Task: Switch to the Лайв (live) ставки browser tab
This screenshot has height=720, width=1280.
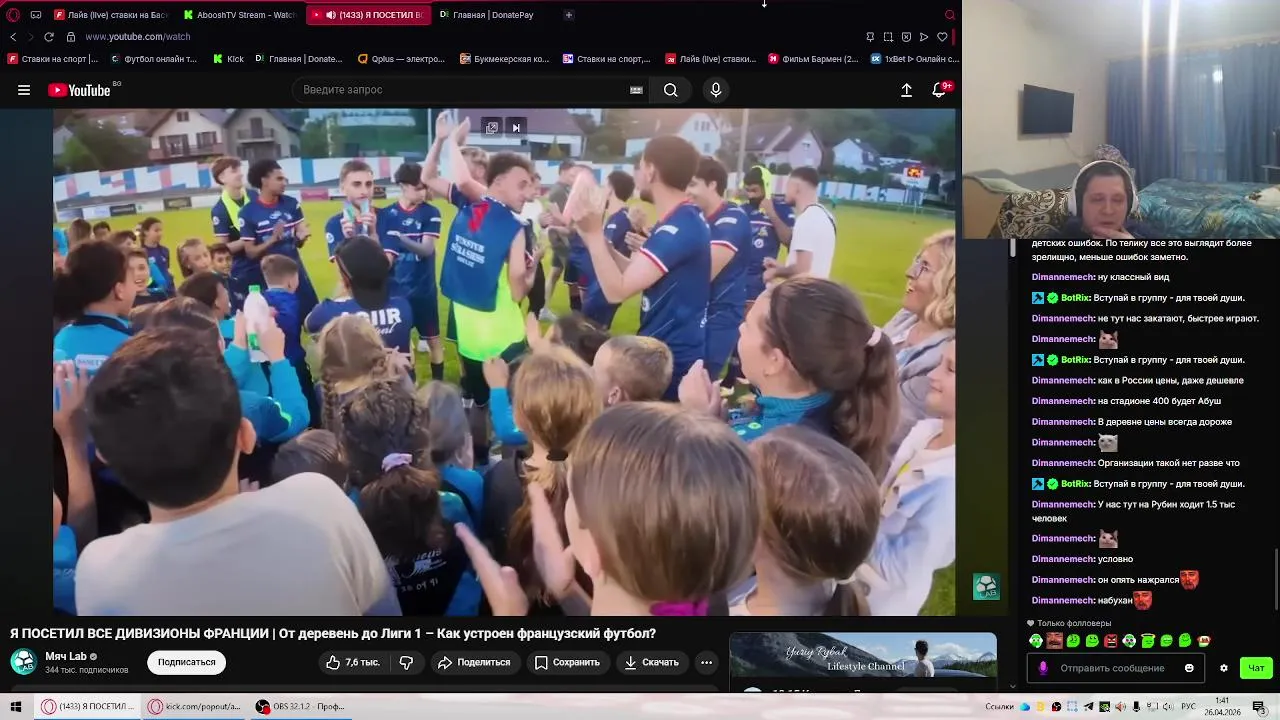Action: (110, 15)
